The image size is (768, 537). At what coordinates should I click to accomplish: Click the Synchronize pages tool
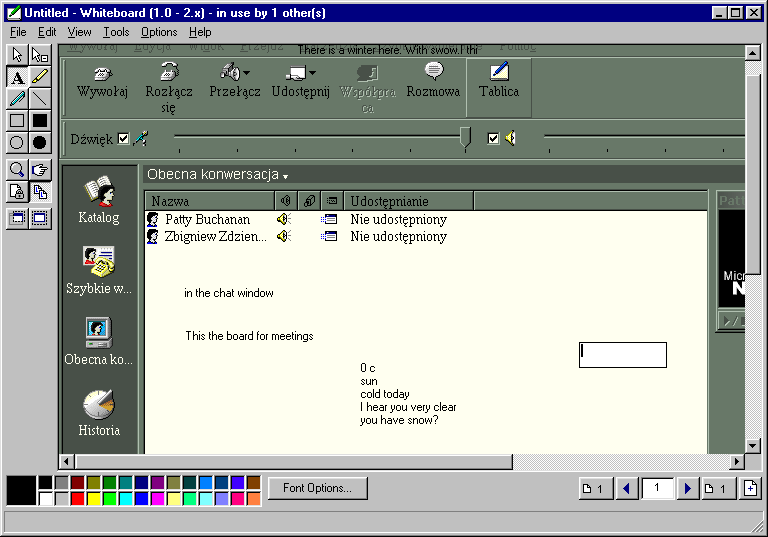click(x=40, y=192)
